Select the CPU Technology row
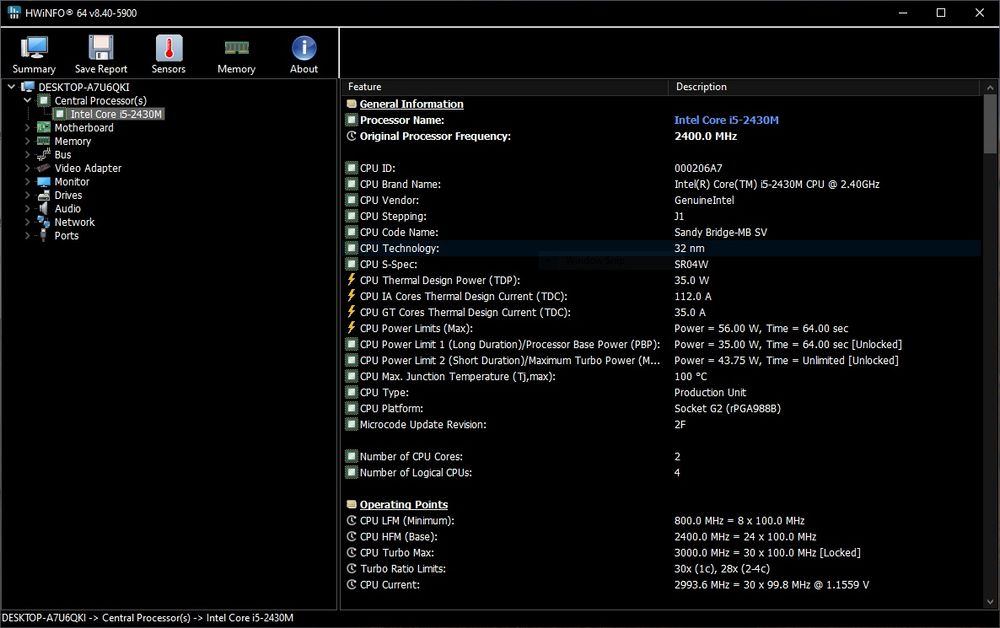The height and width of the screenshot is (628, 1000). pos(662,248)
